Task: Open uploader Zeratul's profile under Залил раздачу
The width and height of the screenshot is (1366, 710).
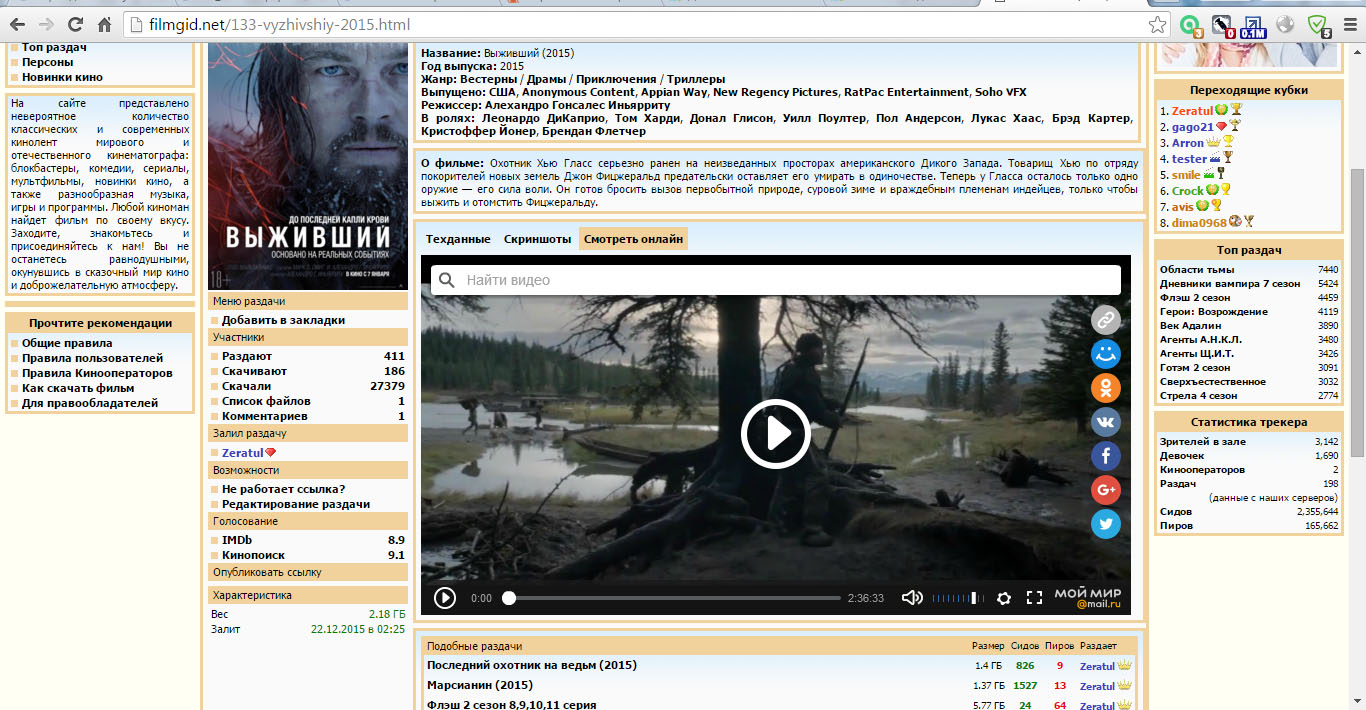Action: pyautogui.click(x=242, y=453)
